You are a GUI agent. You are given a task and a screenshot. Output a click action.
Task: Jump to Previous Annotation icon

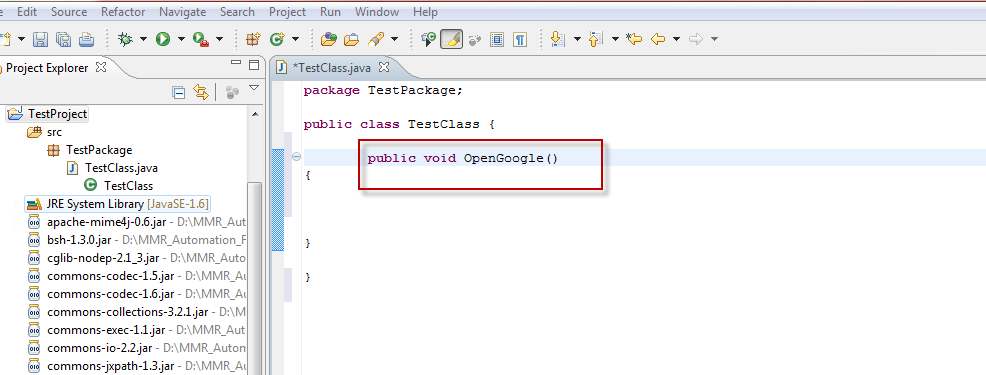tap(595, 40)
